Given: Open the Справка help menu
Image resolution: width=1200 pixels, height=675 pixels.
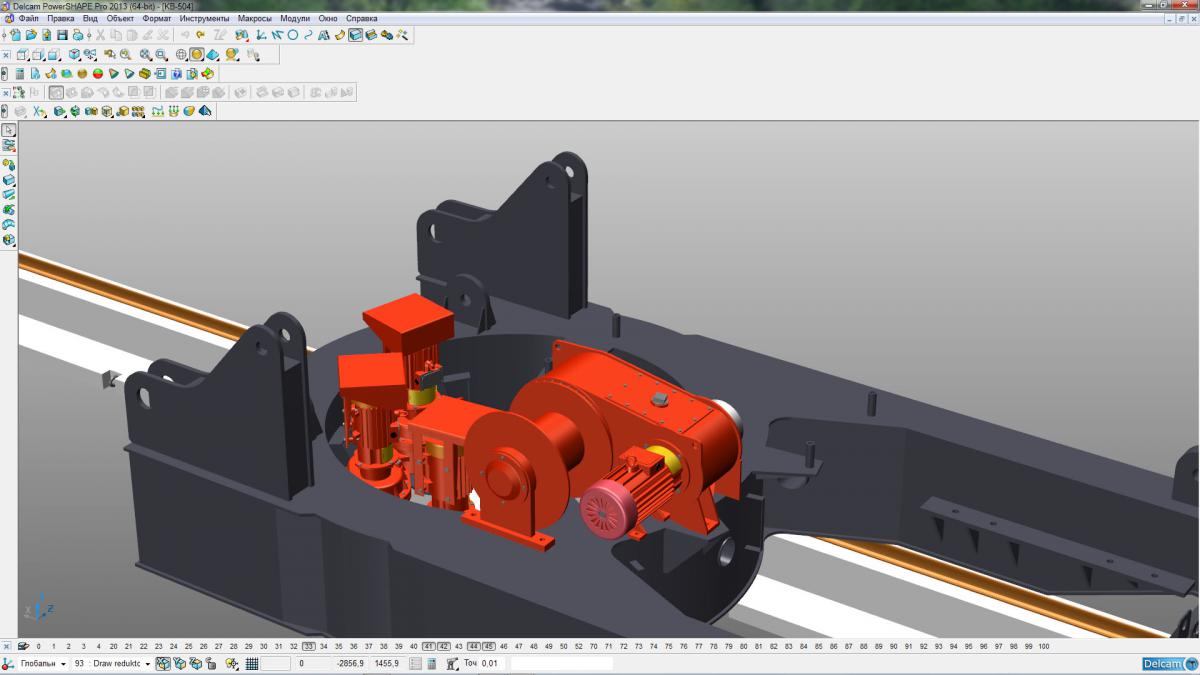Looking at the screenshot, I should point(361,18).
